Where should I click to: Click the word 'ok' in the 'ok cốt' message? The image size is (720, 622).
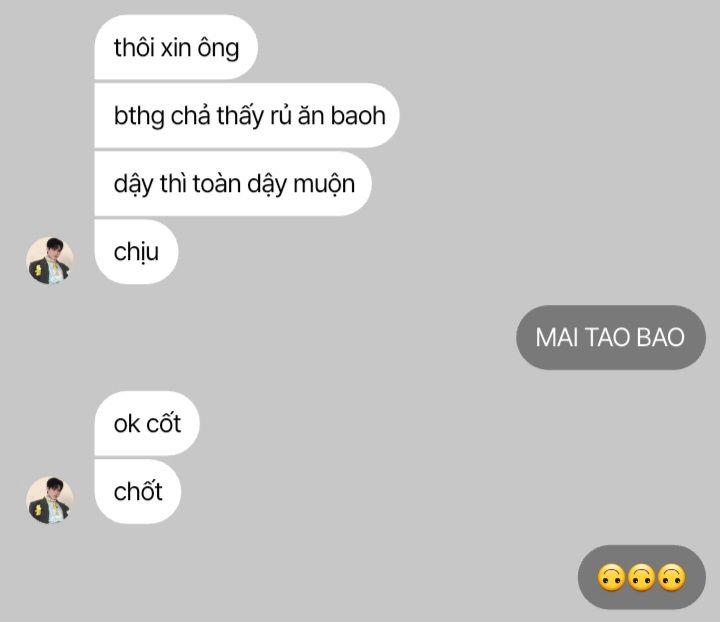pos(127,423)
